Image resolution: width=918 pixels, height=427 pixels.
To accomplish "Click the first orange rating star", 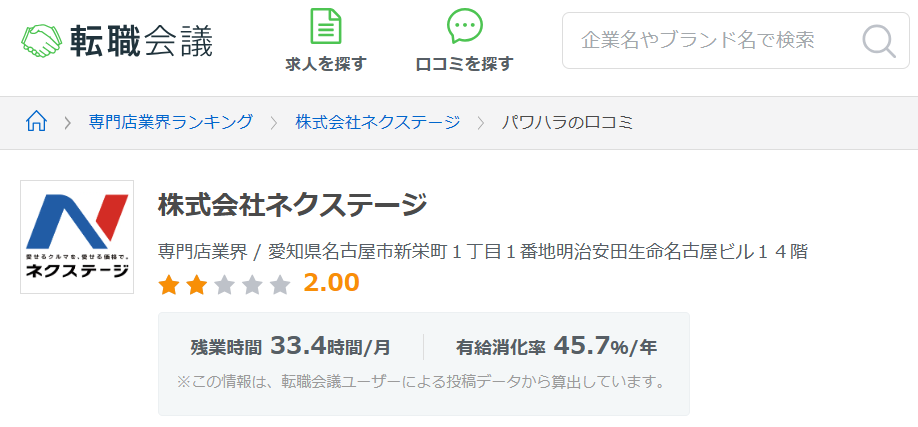I will 169,285.
